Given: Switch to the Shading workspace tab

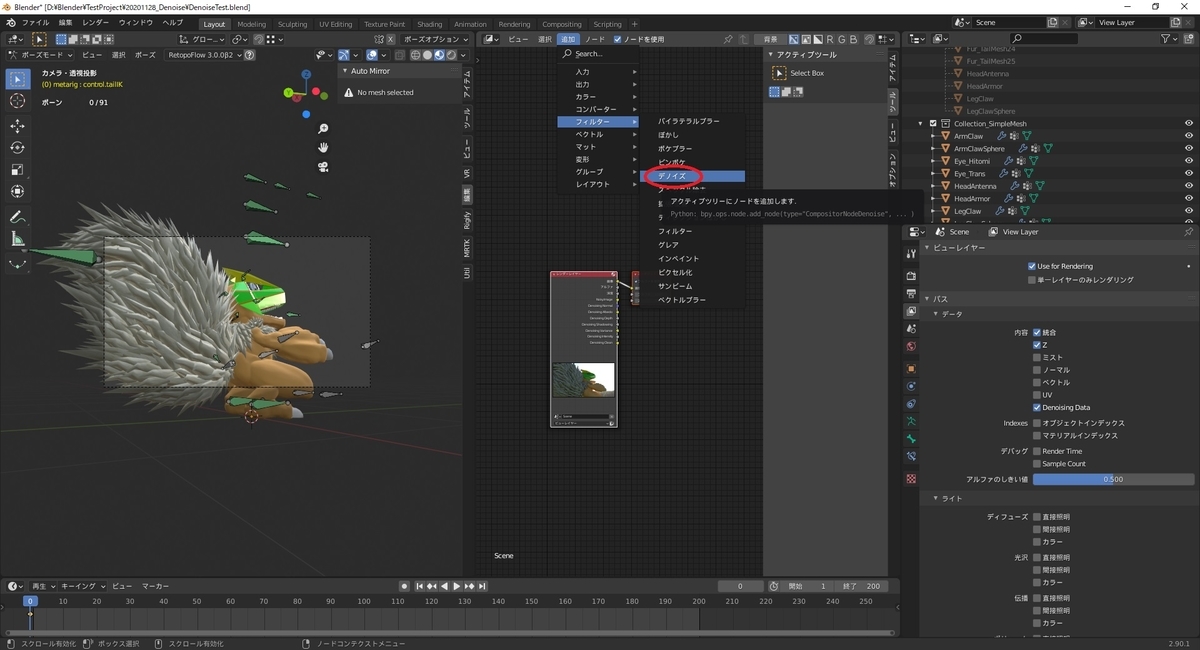Looking at the screenshot, I should click(x=430, y=24).
